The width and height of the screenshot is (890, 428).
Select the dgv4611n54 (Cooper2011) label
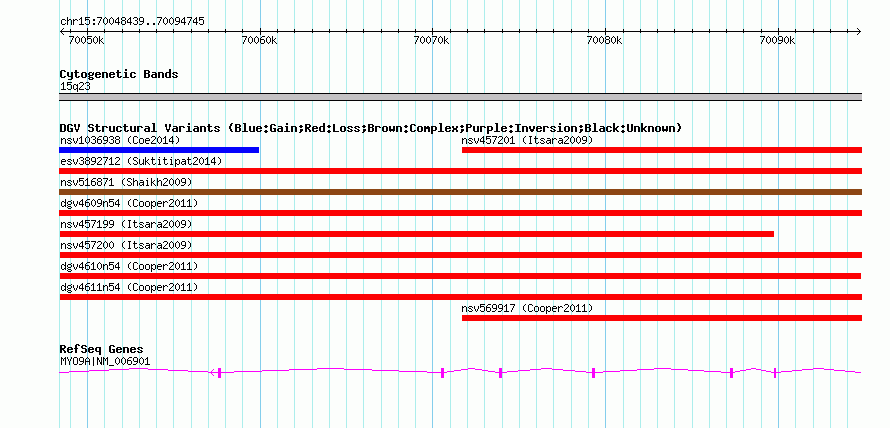[x=129, y=287]
